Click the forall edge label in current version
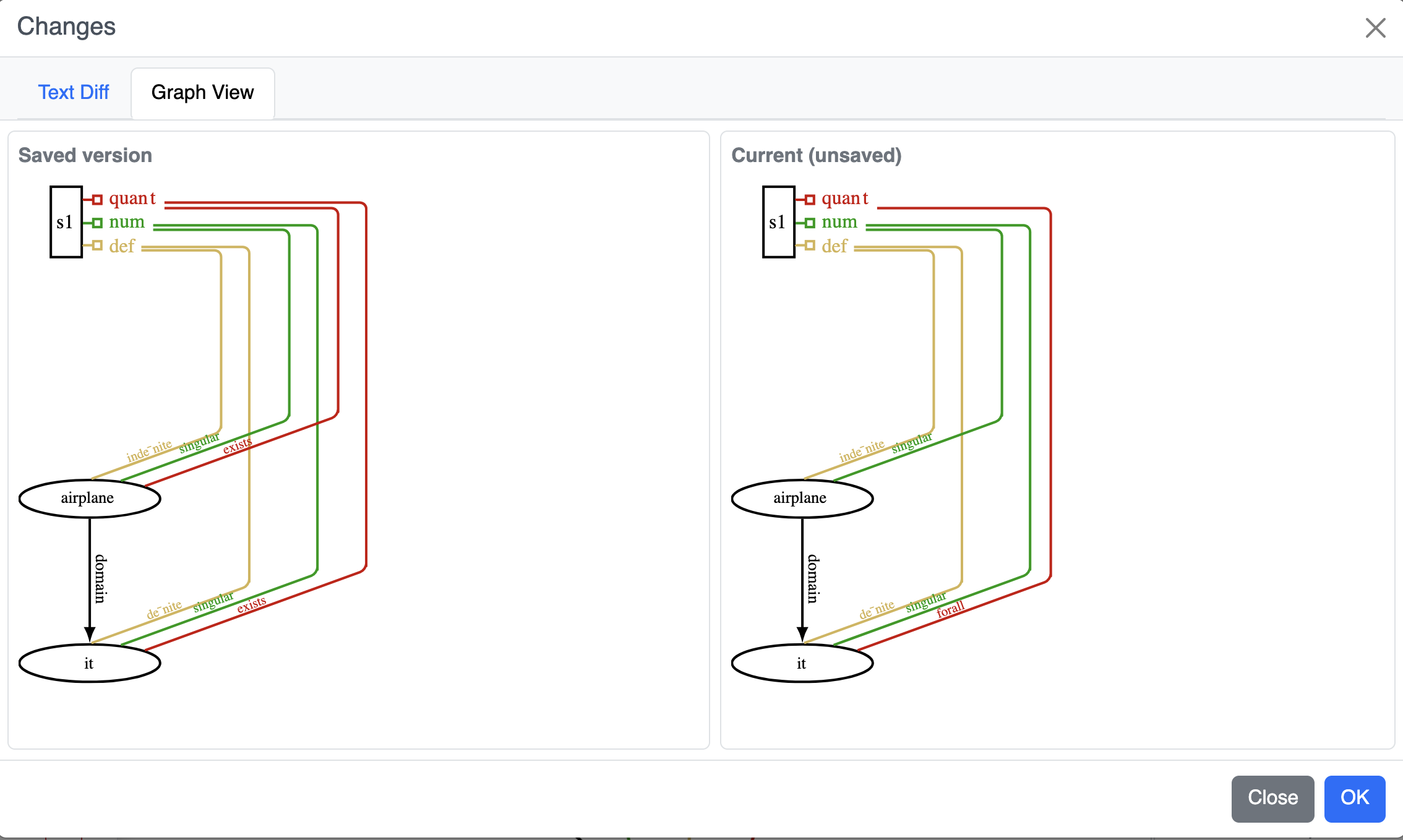The image size is (1403, 840). pyautogui.click(x=950, y=610)
